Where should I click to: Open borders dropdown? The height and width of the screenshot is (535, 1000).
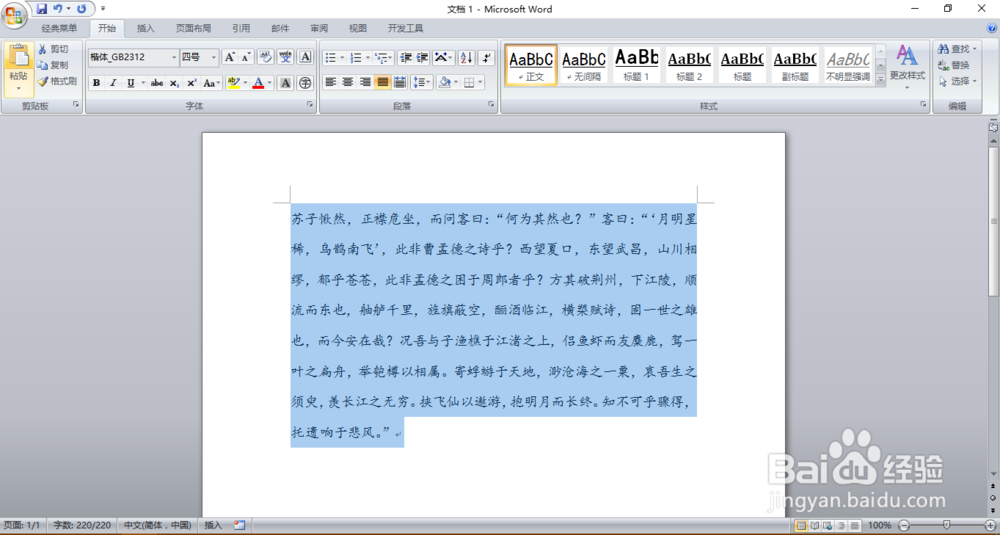[x=480, y=82]
